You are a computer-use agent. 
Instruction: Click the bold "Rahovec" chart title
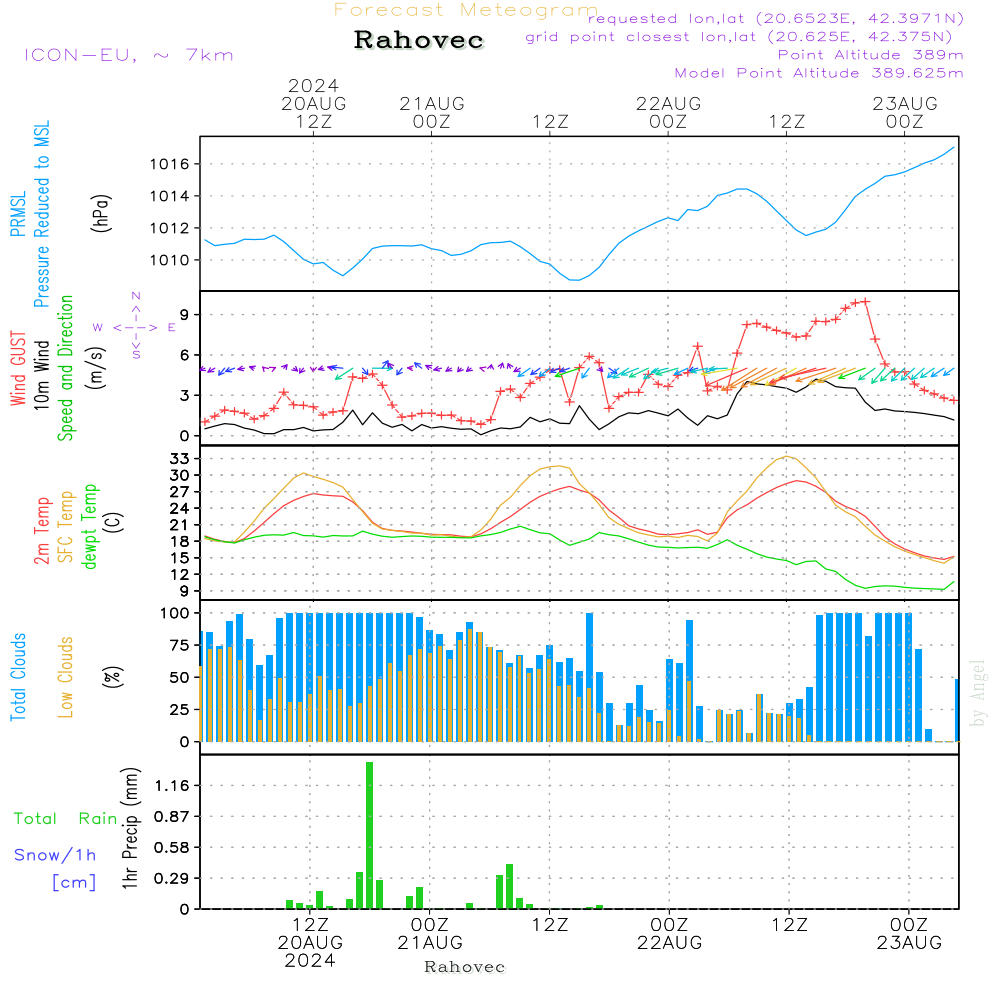coord(419,40)
